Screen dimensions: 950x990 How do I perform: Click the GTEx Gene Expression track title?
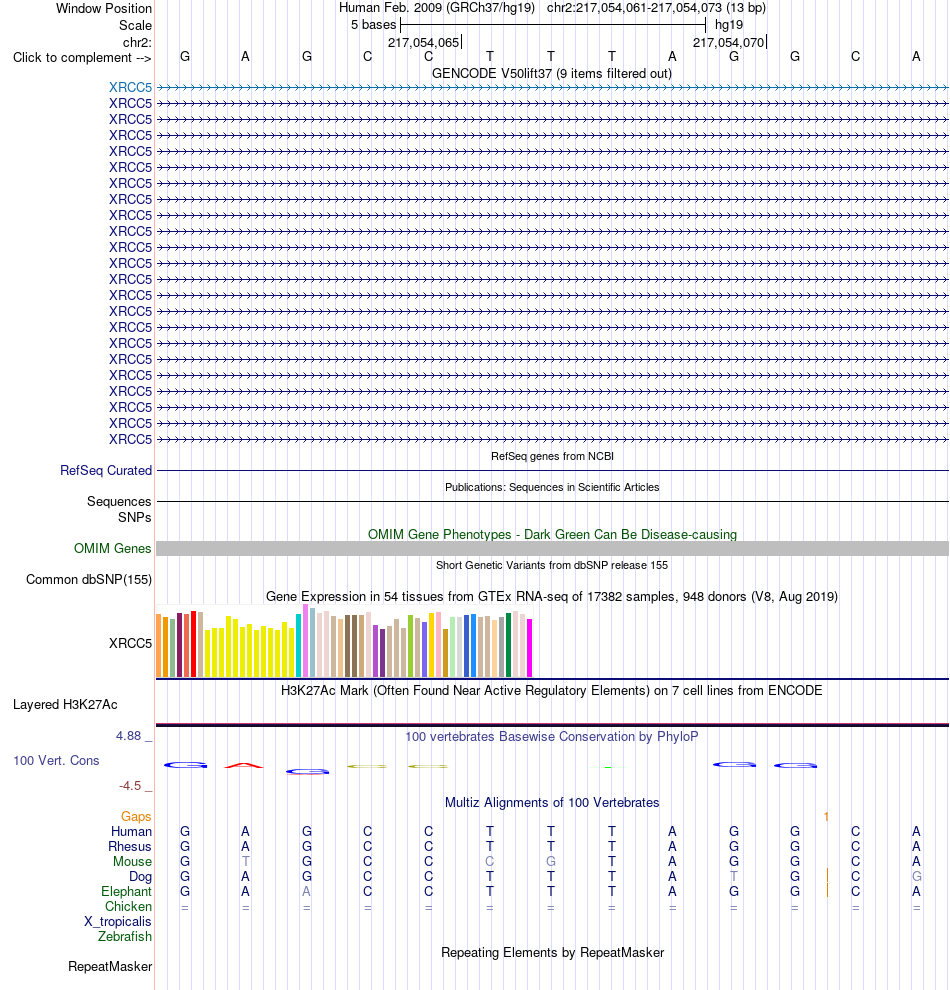(x=552, y=596)
